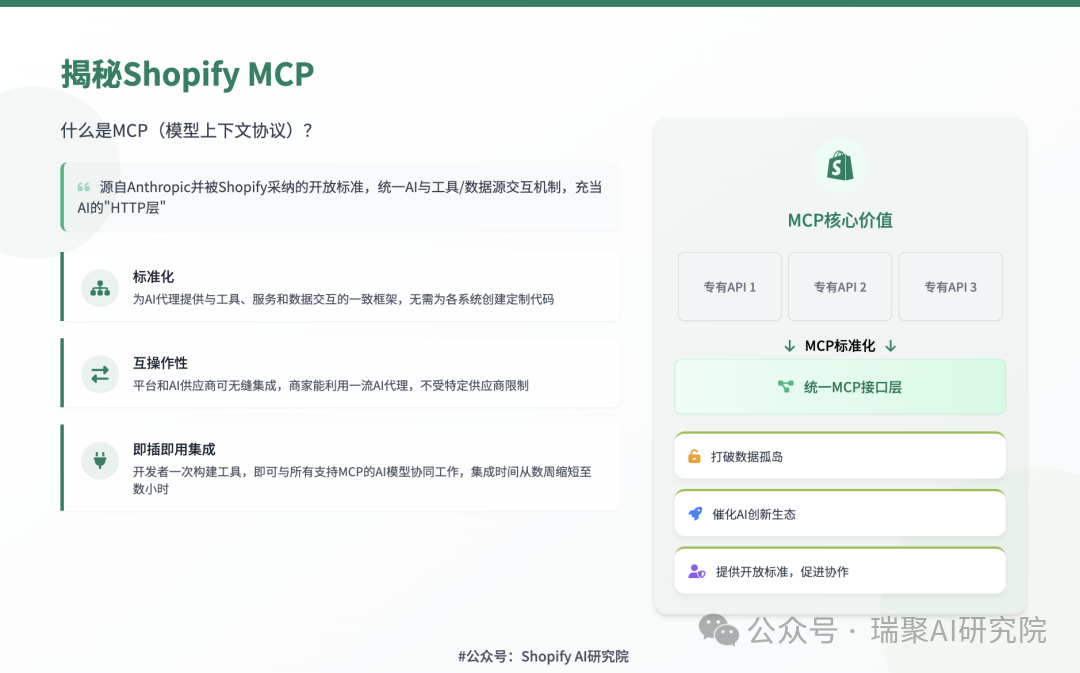Viewport: 1080px width, 673px height.
Task: Click the description starting 为AI代理提供与工具
Action: point(343,299)
